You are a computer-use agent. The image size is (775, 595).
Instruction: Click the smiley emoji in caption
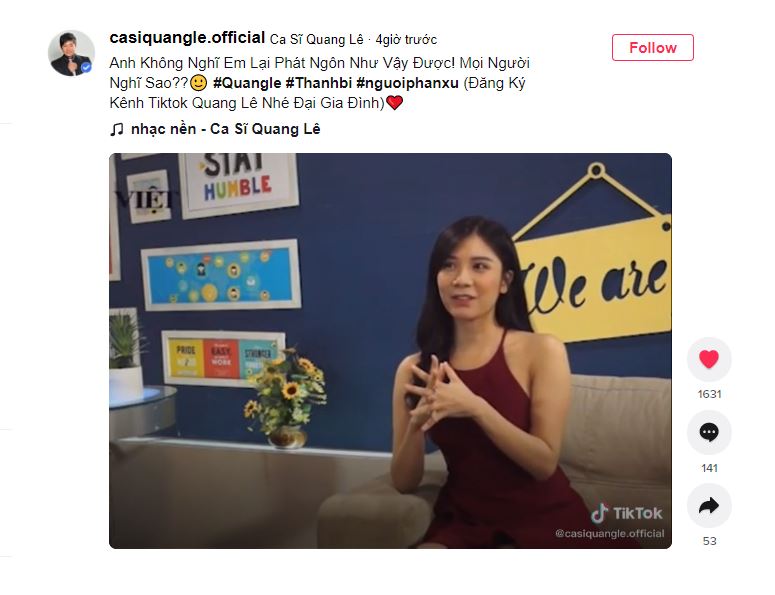198,83
